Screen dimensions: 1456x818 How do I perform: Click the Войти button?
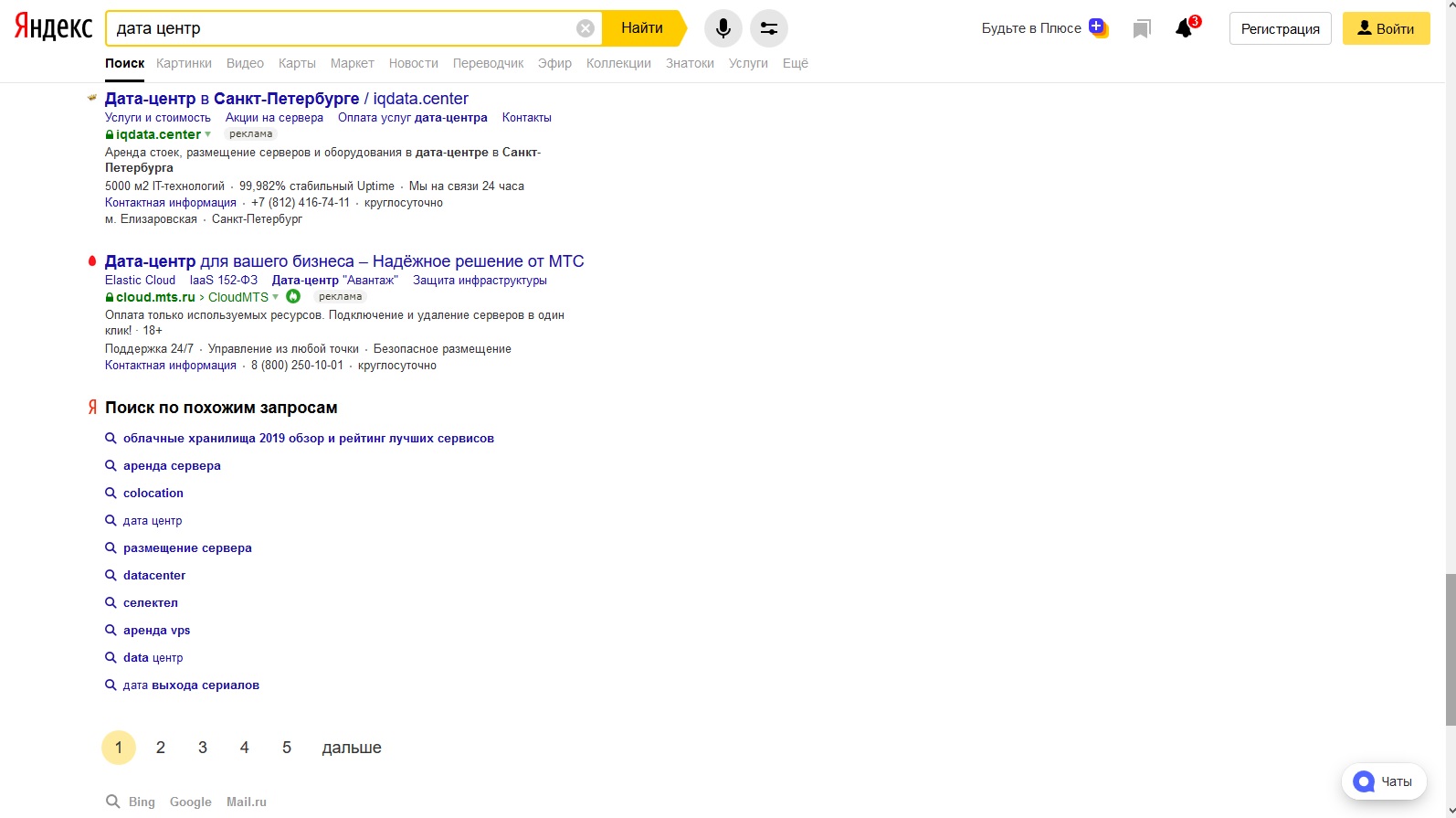point(1386,28)
